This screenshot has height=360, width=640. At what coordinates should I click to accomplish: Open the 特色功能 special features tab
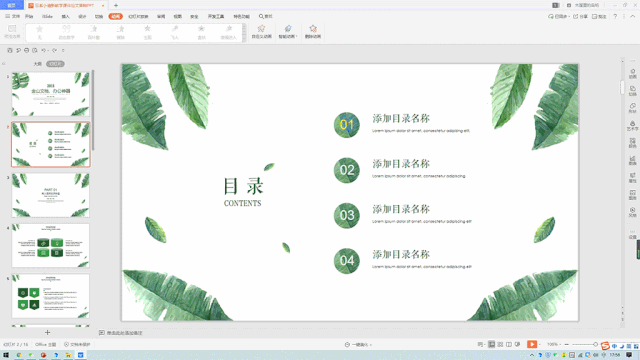click(241, 16)
